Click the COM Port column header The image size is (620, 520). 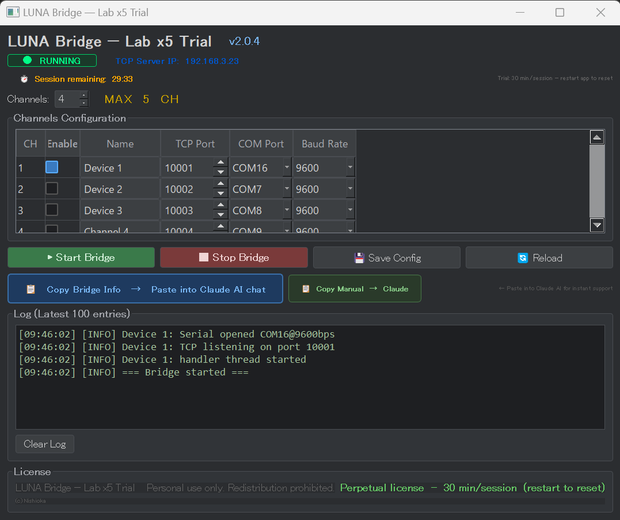[x=261, y=144]
